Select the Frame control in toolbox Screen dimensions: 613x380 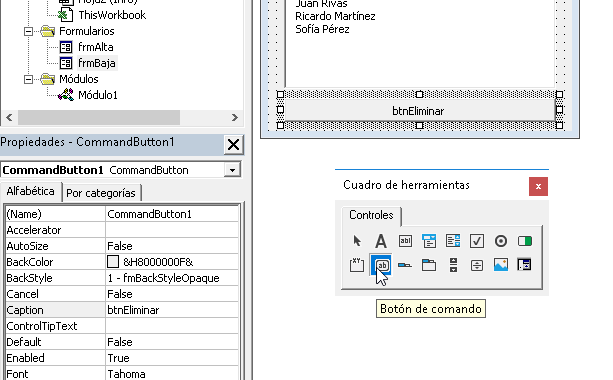[x=357, y=265]
